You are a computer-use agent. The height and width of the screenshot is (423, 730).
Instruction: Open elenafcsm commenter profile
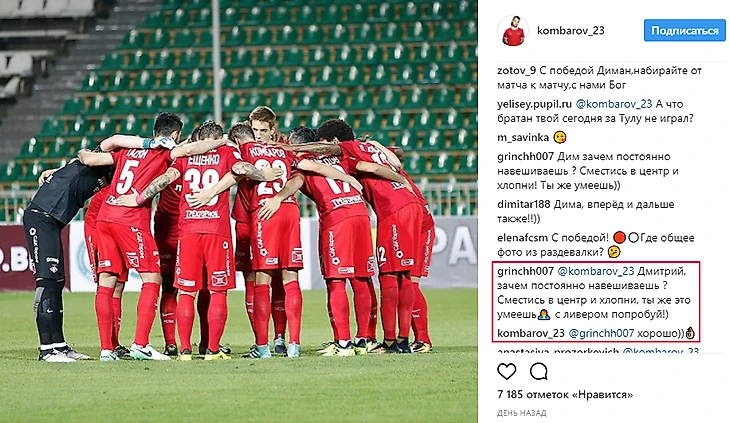coord(522,238)
